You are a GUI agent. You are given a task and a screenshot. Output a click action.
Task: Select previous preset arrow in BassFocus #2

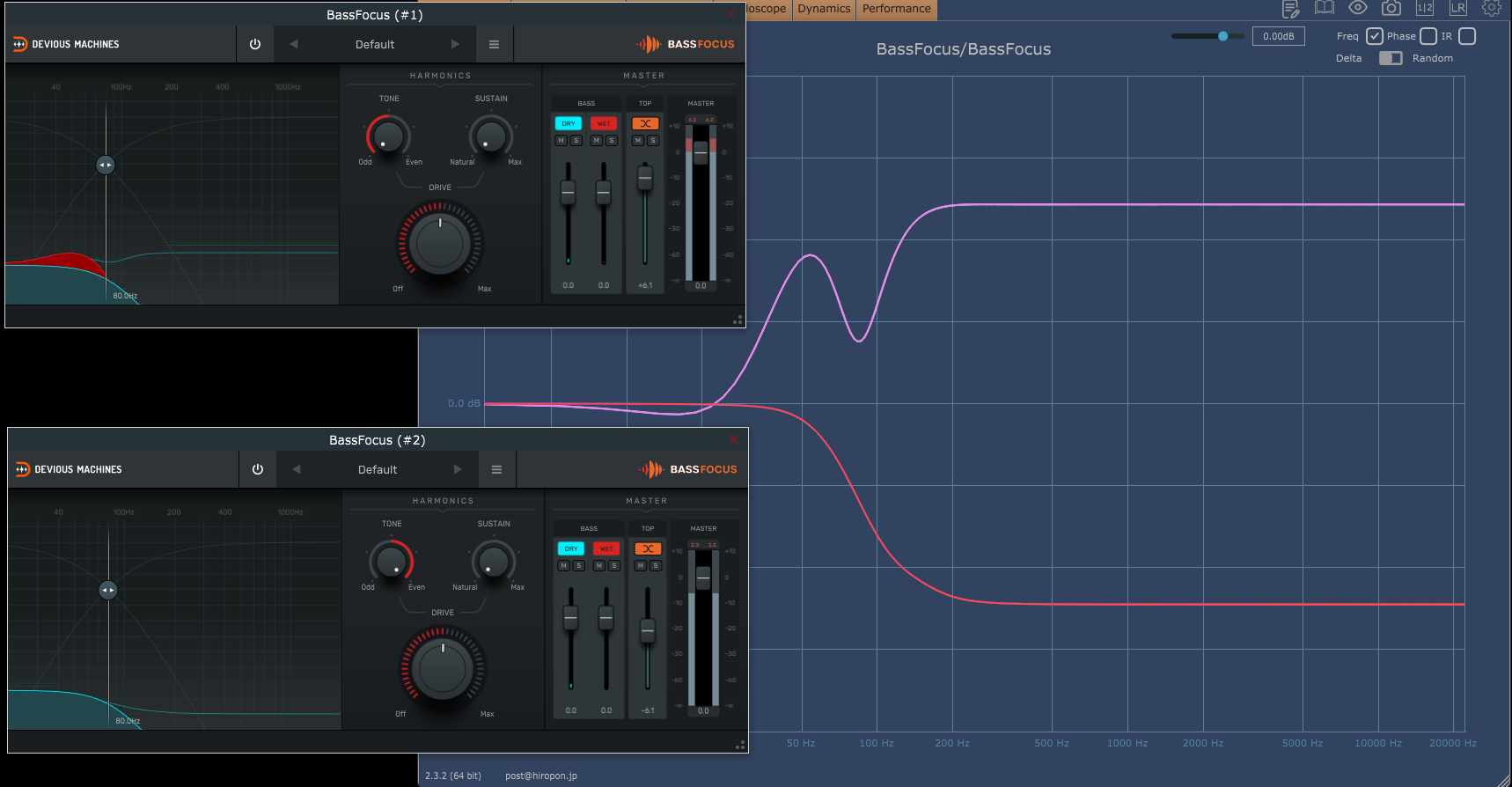tap(297, 469)
